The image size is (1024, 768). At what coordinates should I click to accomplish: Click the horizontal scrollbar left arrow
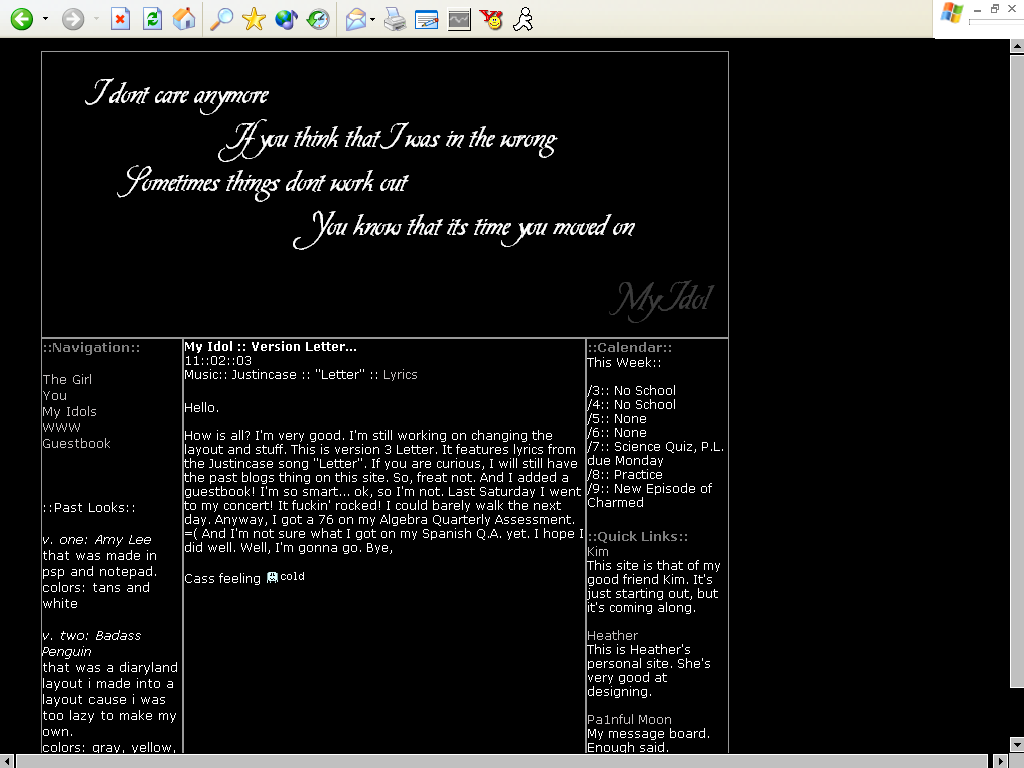click(x=7, y=761)
